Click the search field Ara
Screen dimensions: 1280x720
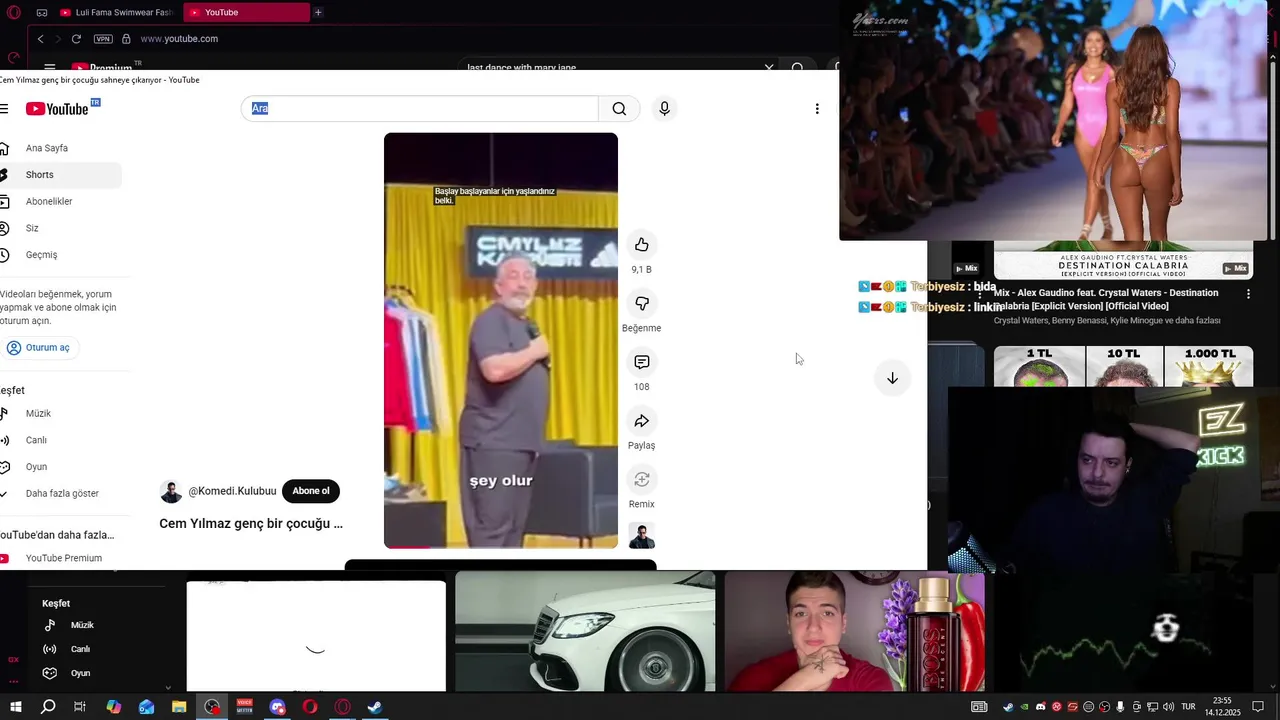pos(420,109)
